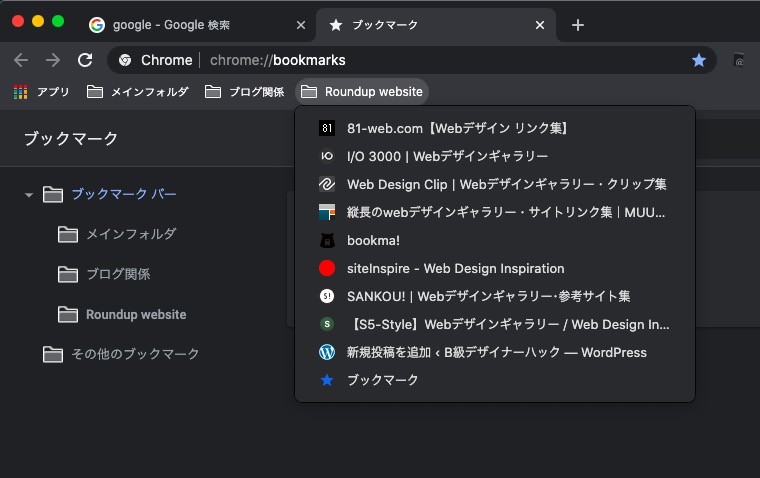Click the SANKOU! S! favicon
The image size is (760, 478).
pyautogui.click(x=327, y=296)
